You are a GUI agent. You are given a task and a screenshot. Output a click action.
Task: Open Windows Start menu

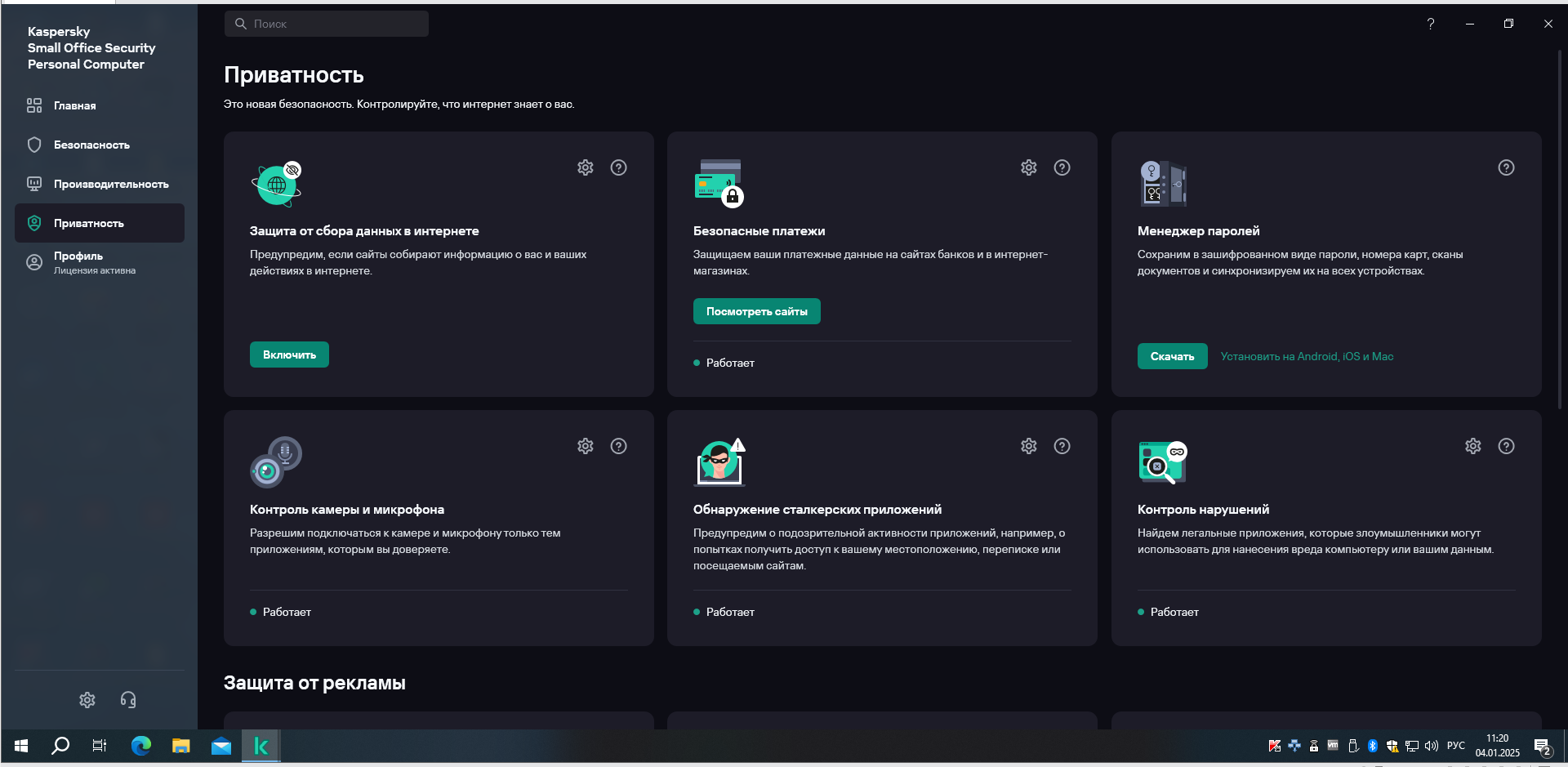click(x=21, y=746)
